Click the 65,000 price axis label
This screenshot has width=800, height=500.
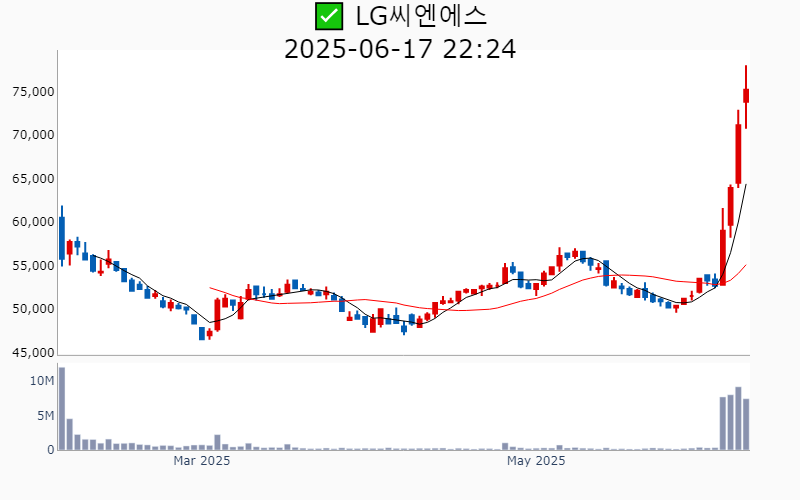tap(33, 179)
